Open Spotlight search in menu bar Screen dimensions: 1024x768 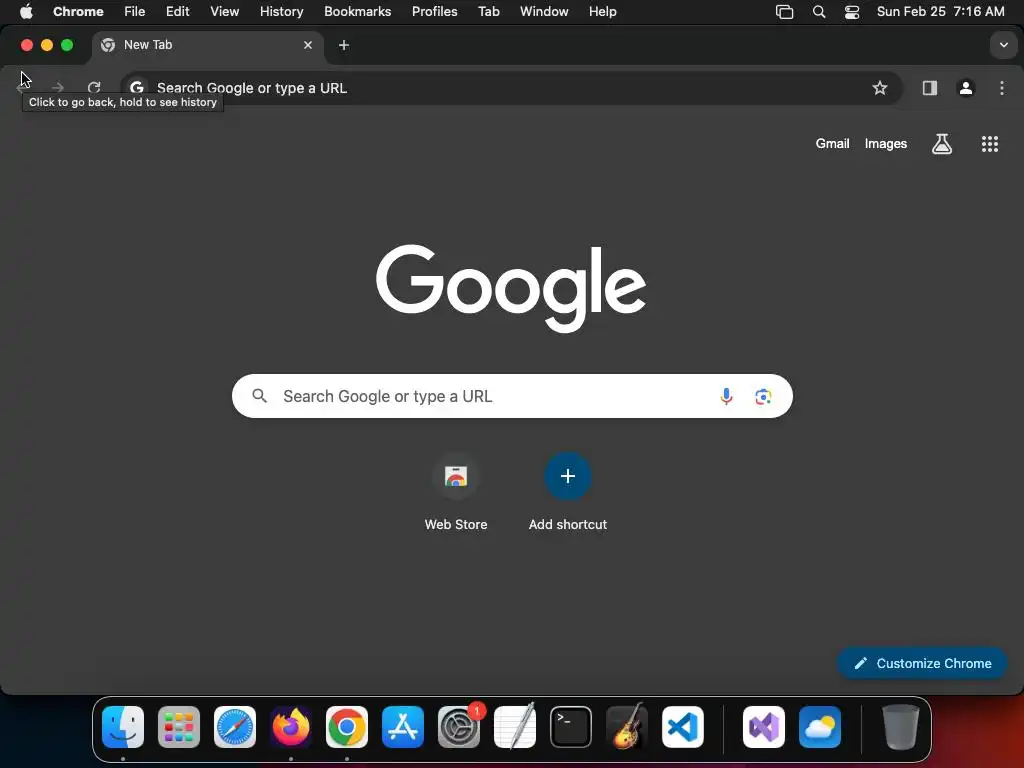[x=818, y=11]
